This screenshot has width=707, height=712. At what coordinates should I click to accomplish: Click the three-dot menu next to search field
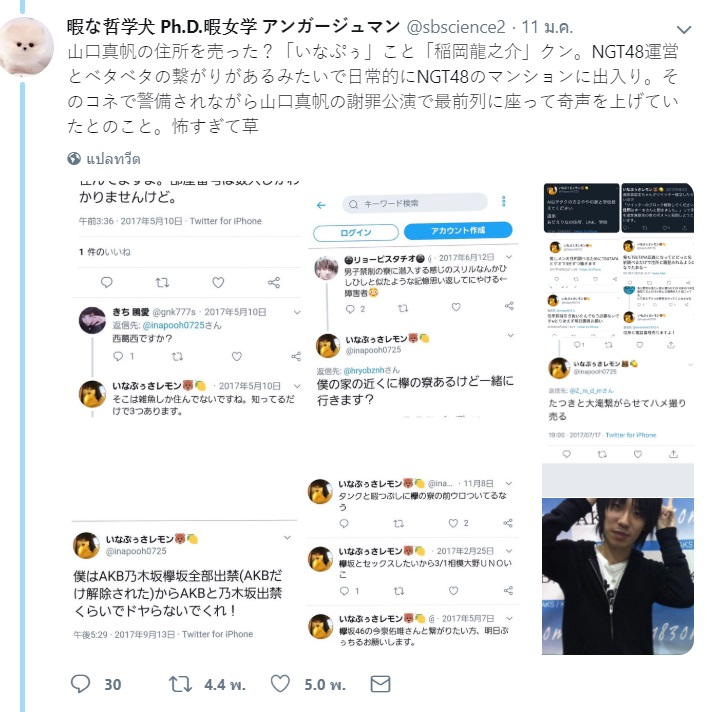tap(503, 201)
